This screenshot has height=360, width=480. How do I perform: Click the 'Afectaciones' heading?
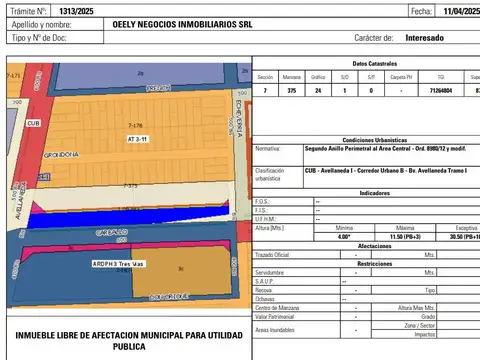(x=375, y=246)
